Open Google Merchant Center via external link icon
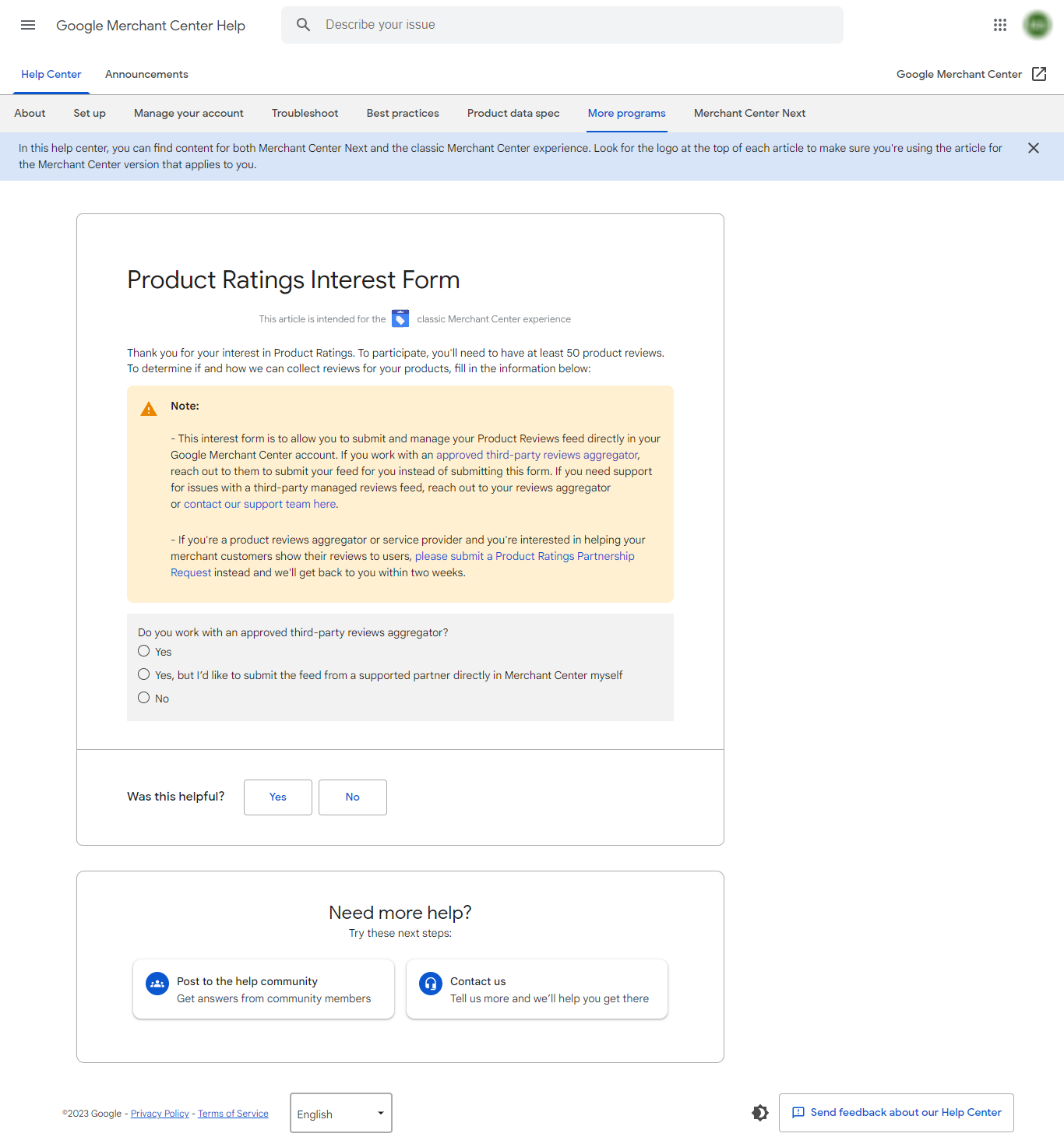Screen dimensions: 1064x1144 click(1039, 74)
